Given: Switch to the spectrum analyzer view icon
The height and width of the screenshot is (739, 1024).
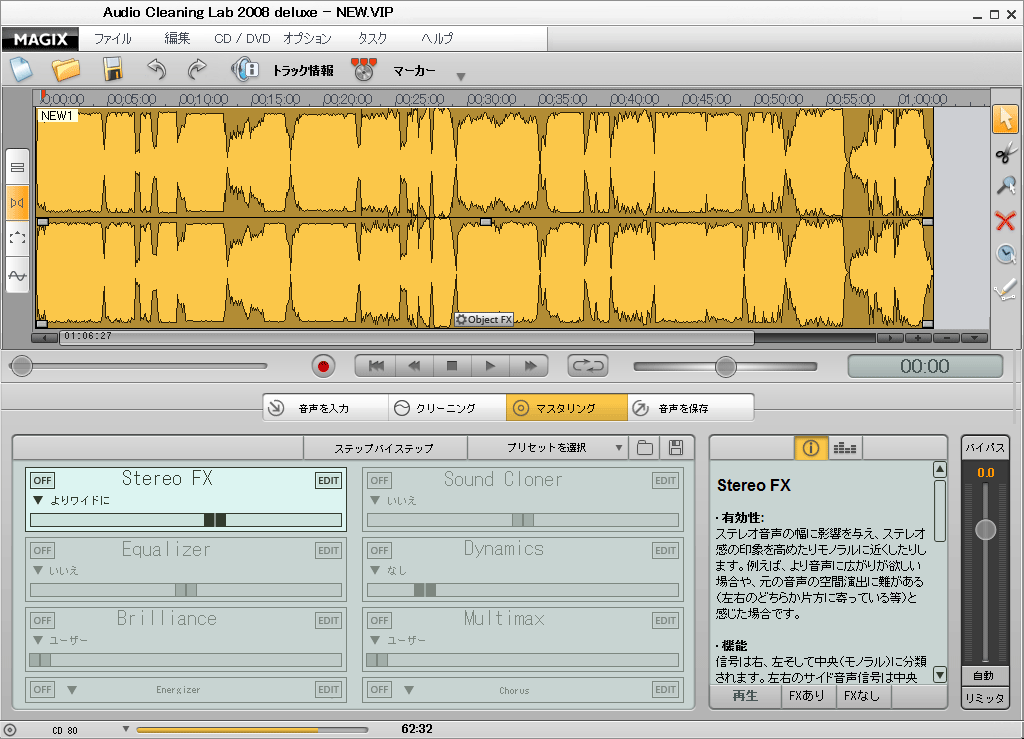Looking at the screenshot, I should click(845, 448).
